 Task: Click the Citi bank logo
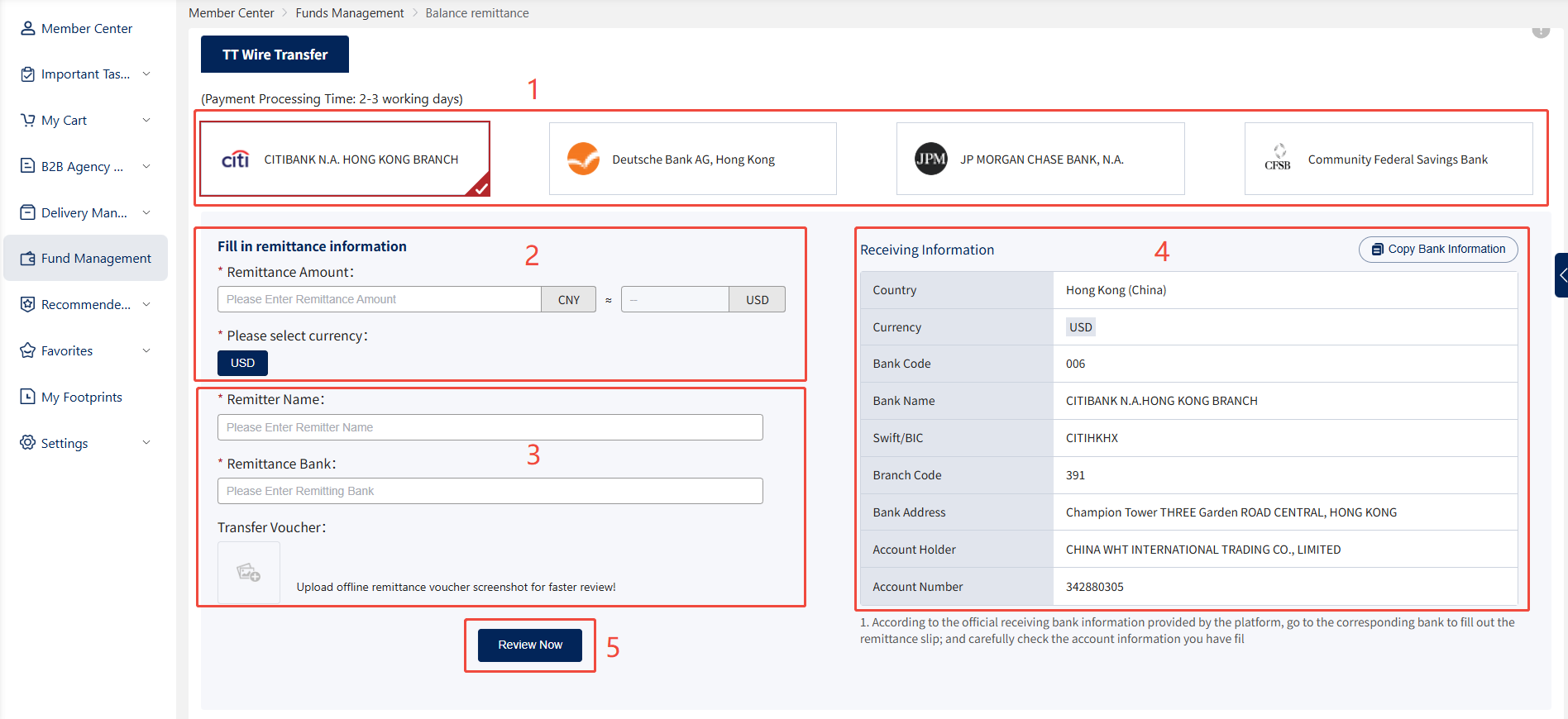[x=236, y=160]
